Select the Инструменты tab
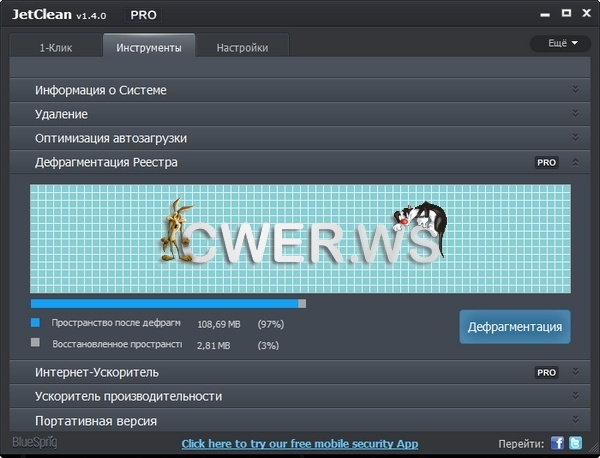The image size is (600, 458). click(x=148, y=47)
